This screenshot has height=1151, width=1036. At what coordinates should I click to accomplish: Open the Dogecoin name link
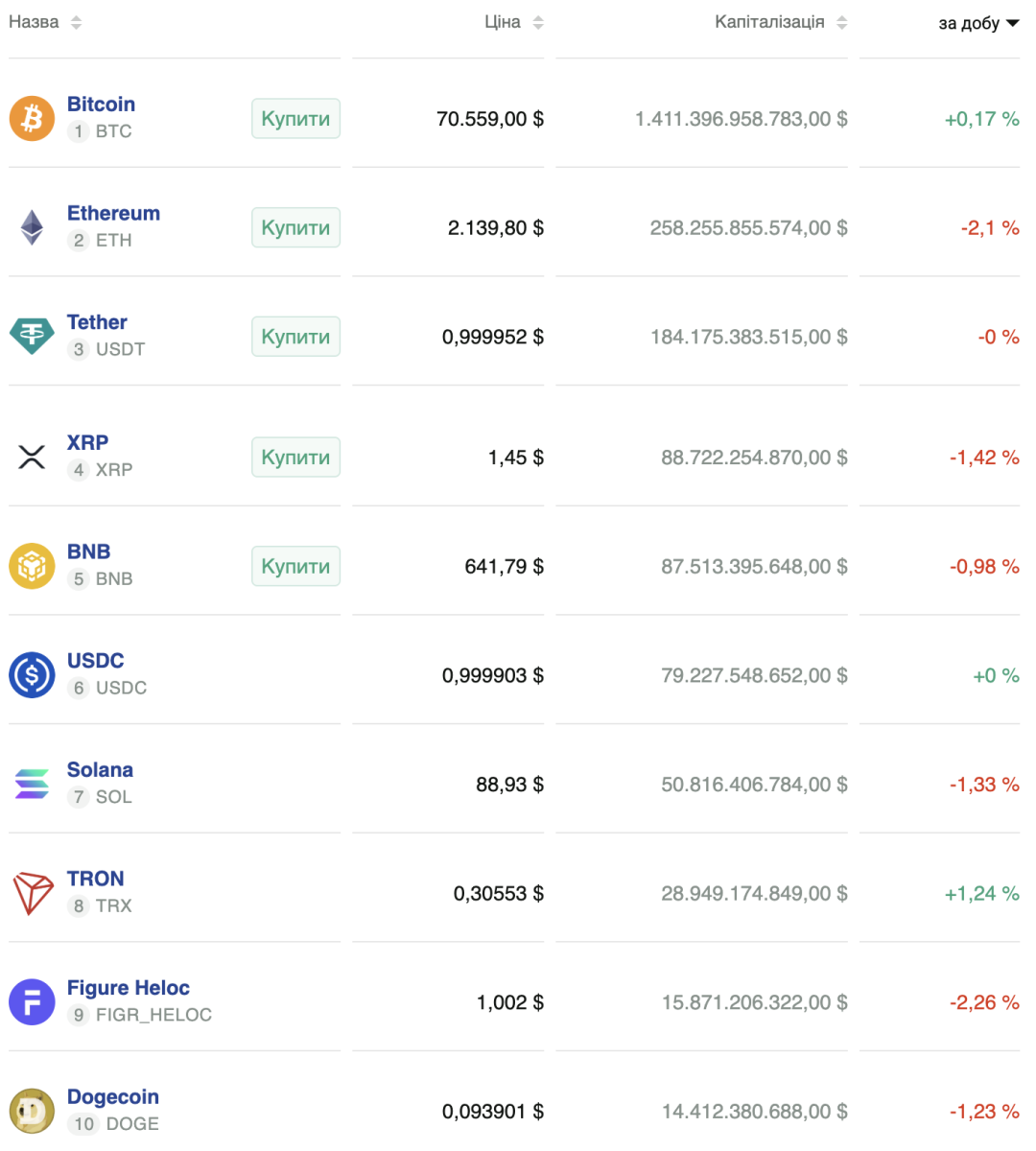pos(112,1097)
